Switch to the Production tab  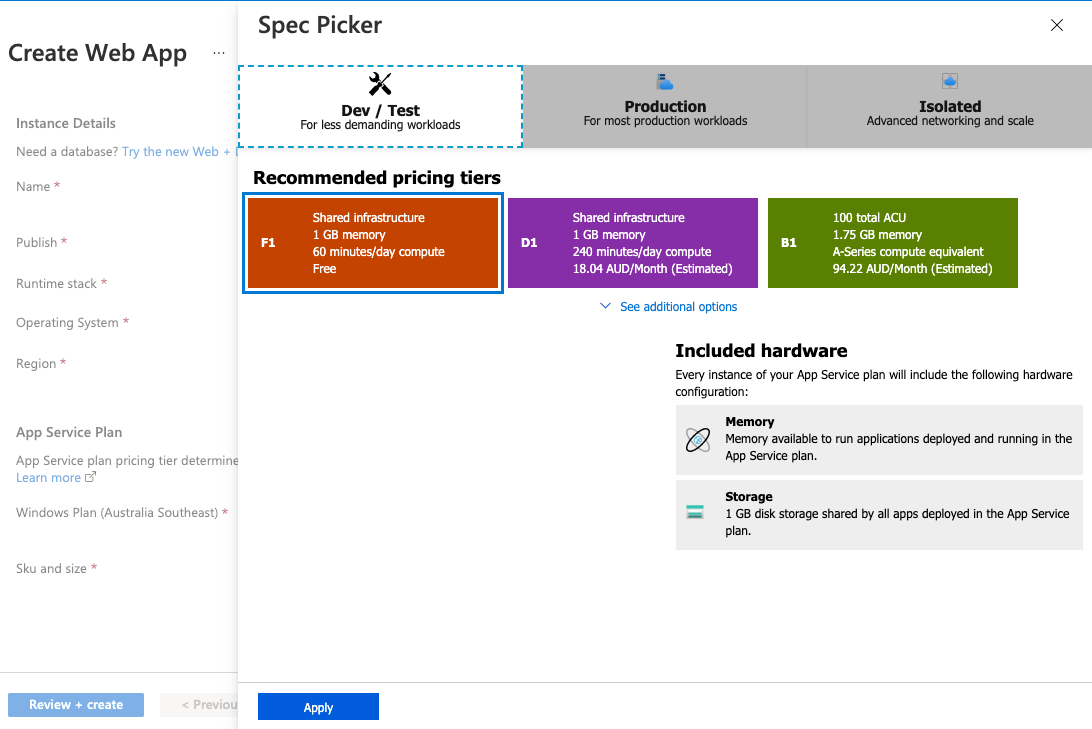point(665,107)
